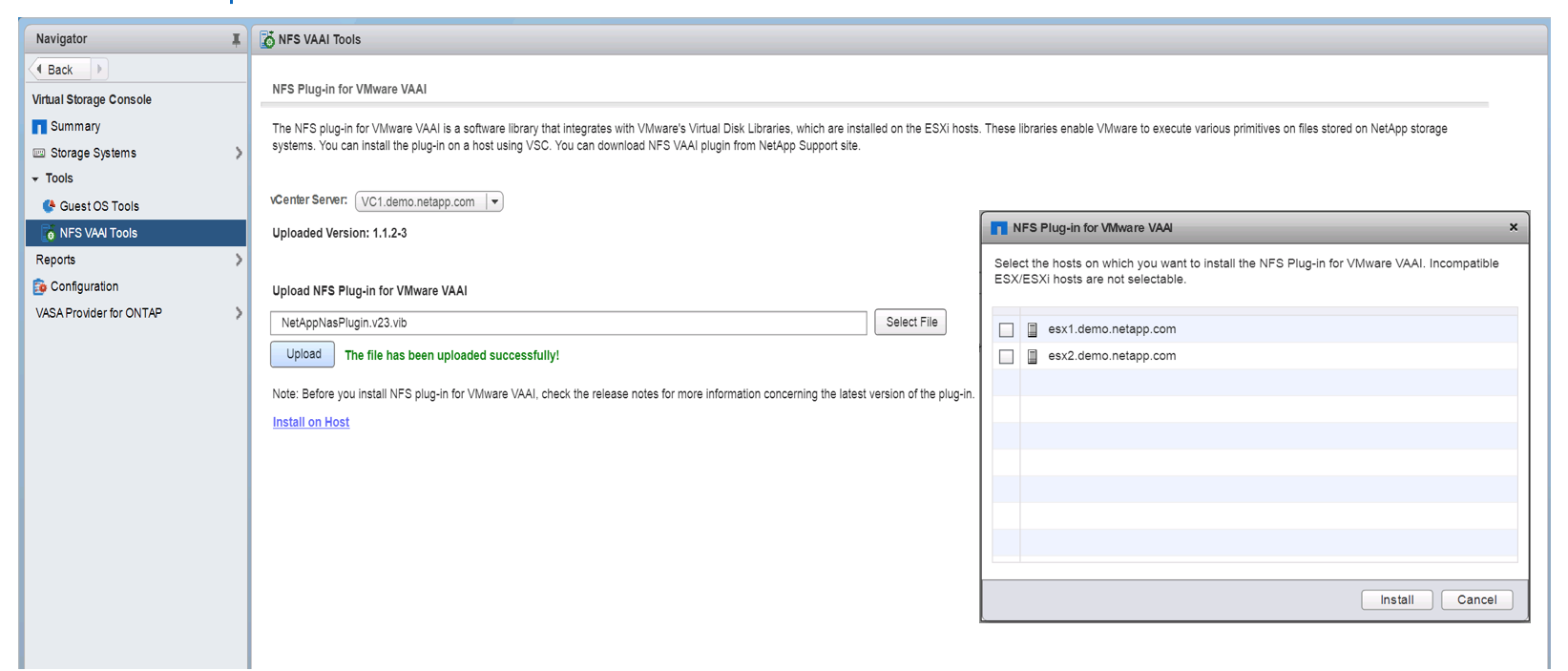
Task: Click the NFS VAAI Tools sidebar icon
Action: [49, 233]
